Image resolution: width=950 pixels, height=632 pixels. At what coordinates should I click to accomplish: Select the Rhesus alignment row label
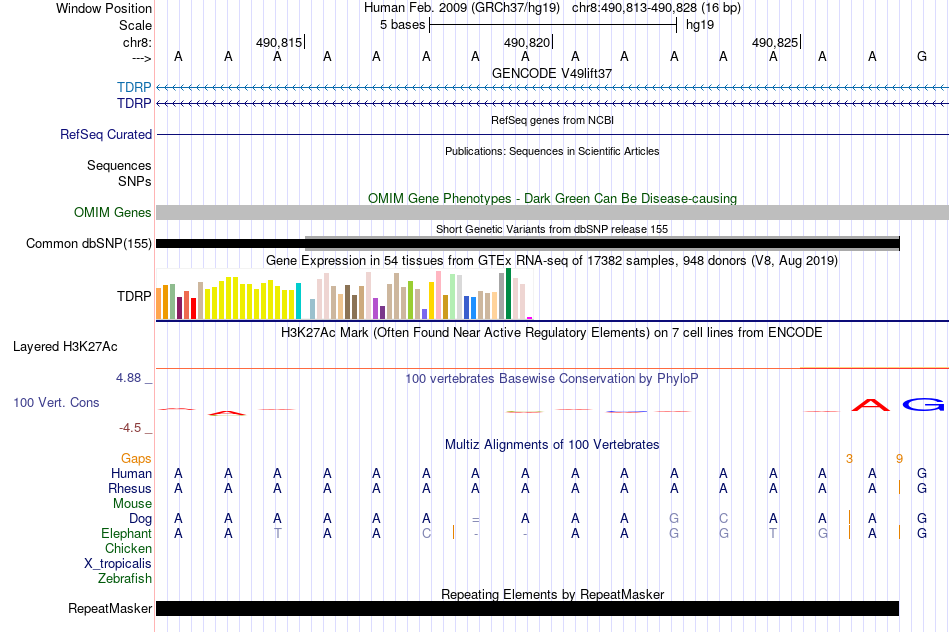pos(130,488)
